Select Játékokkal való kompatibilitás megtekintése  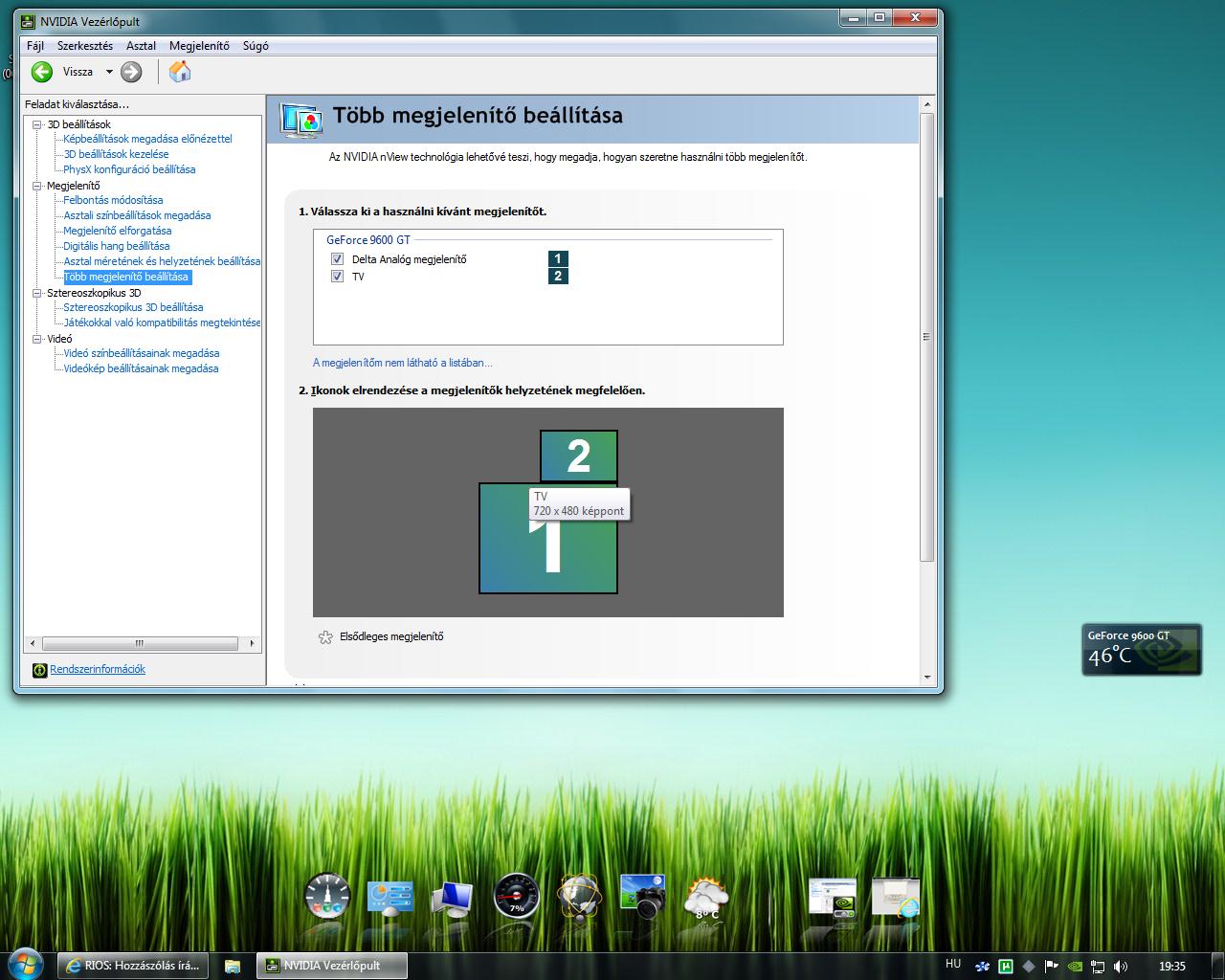162,323
